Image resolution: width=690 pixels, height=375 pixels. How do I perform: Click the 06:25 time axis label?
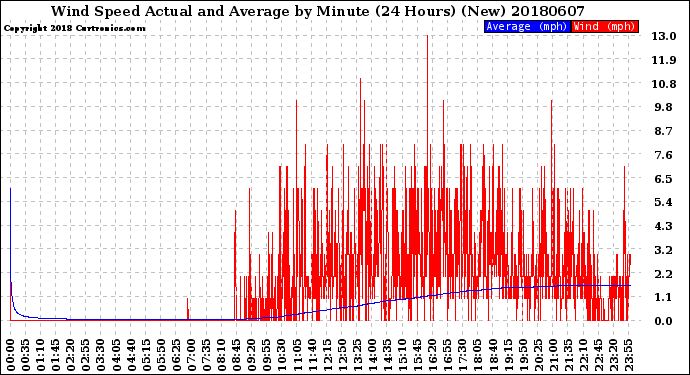(x=176, y=355)
